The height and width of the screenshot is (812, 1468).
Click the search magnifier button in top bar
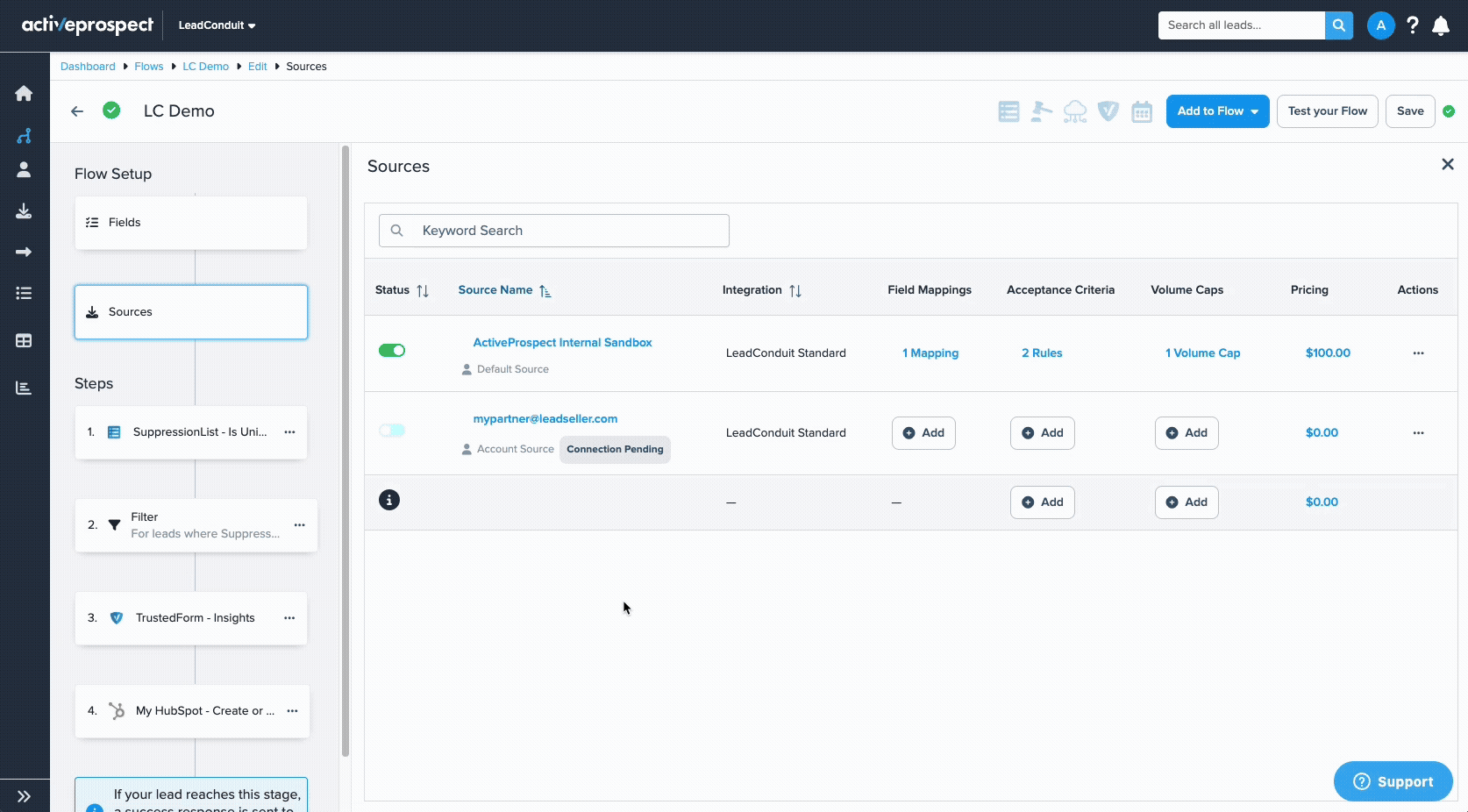[x=1338, y=25]
